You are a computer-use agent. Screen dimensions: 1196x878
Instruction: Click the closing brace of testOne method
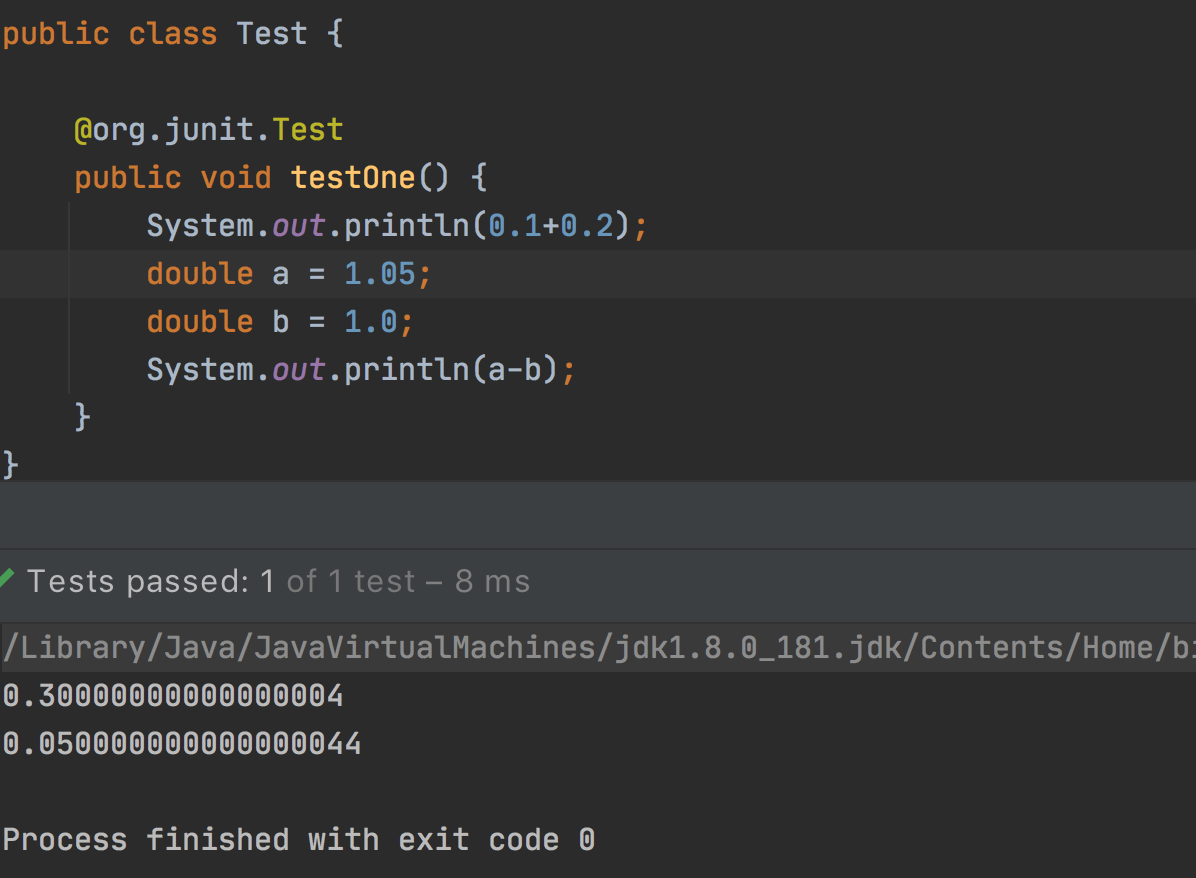pyautogui.click(x=82, y=417)
